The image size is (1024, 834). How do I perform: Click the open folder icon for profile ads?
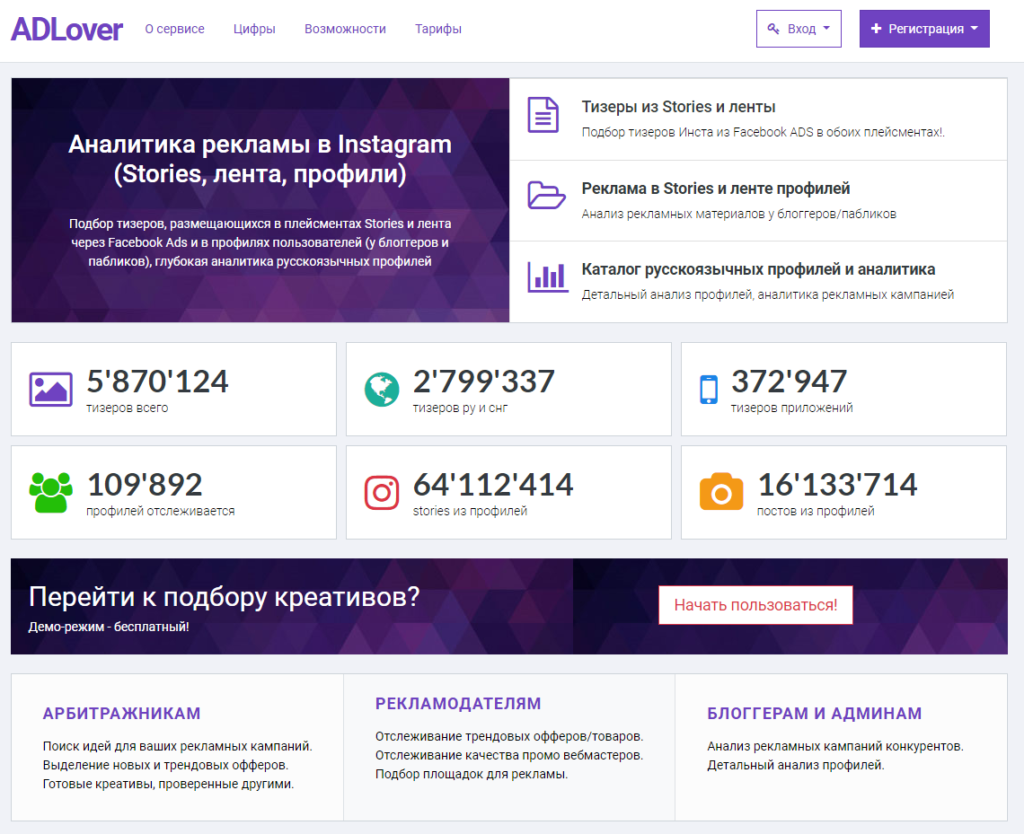click(546, 195)
